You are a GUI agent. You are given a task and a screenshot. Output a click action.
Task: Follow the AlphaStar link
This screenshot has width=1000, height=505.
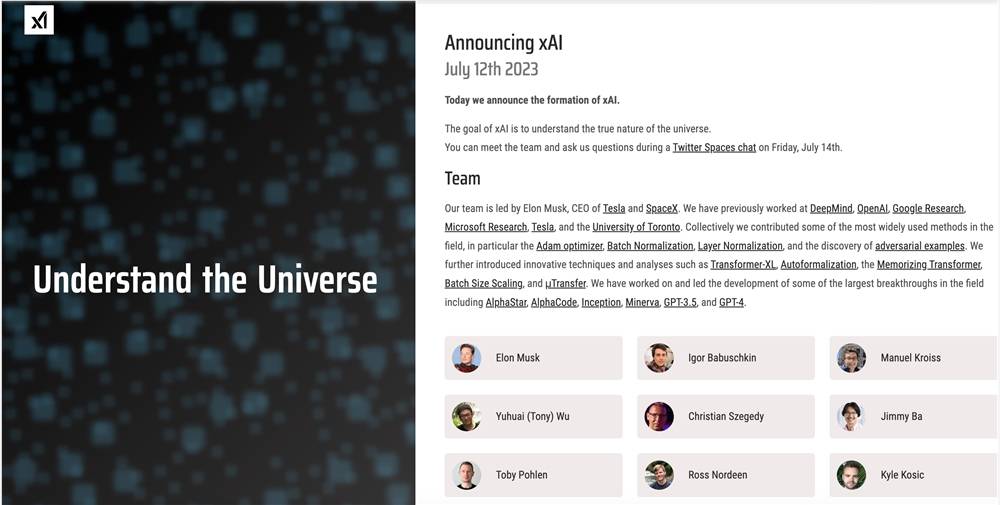click(505, 302)
